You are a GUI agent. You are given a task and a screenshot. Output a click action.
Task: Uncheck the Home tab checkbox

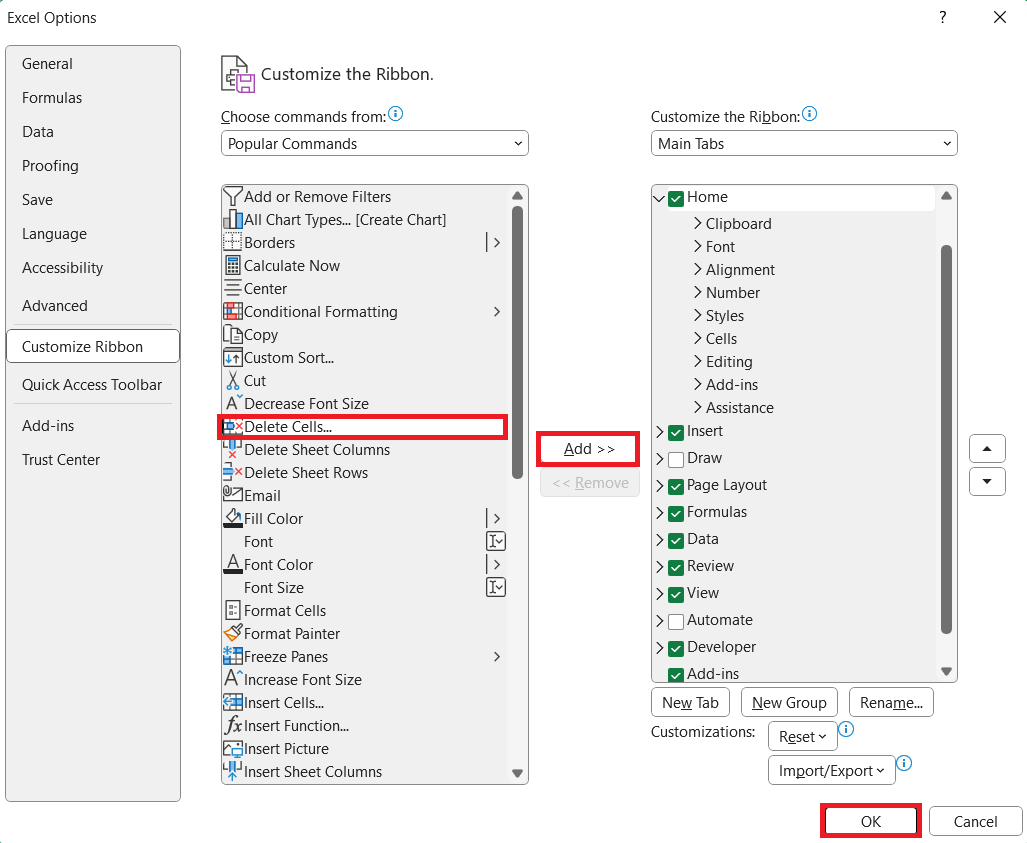pos(676,198)
